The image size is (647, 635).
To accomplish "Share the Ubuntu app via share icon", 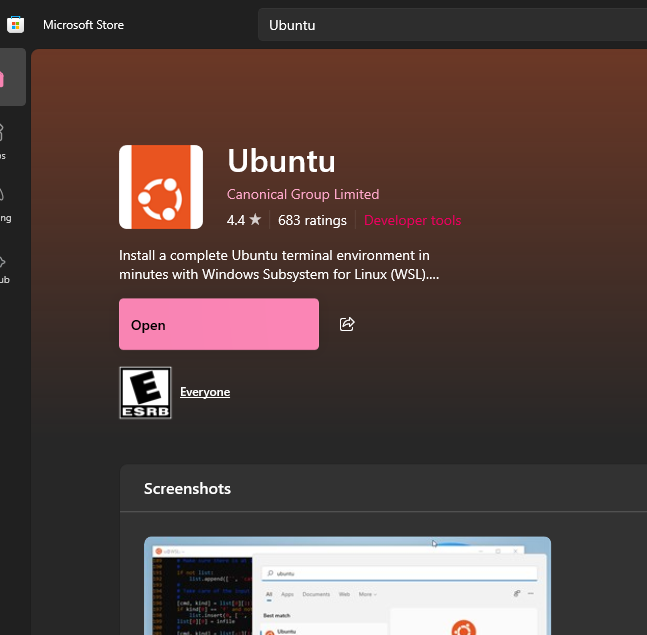I will (348, 324).
